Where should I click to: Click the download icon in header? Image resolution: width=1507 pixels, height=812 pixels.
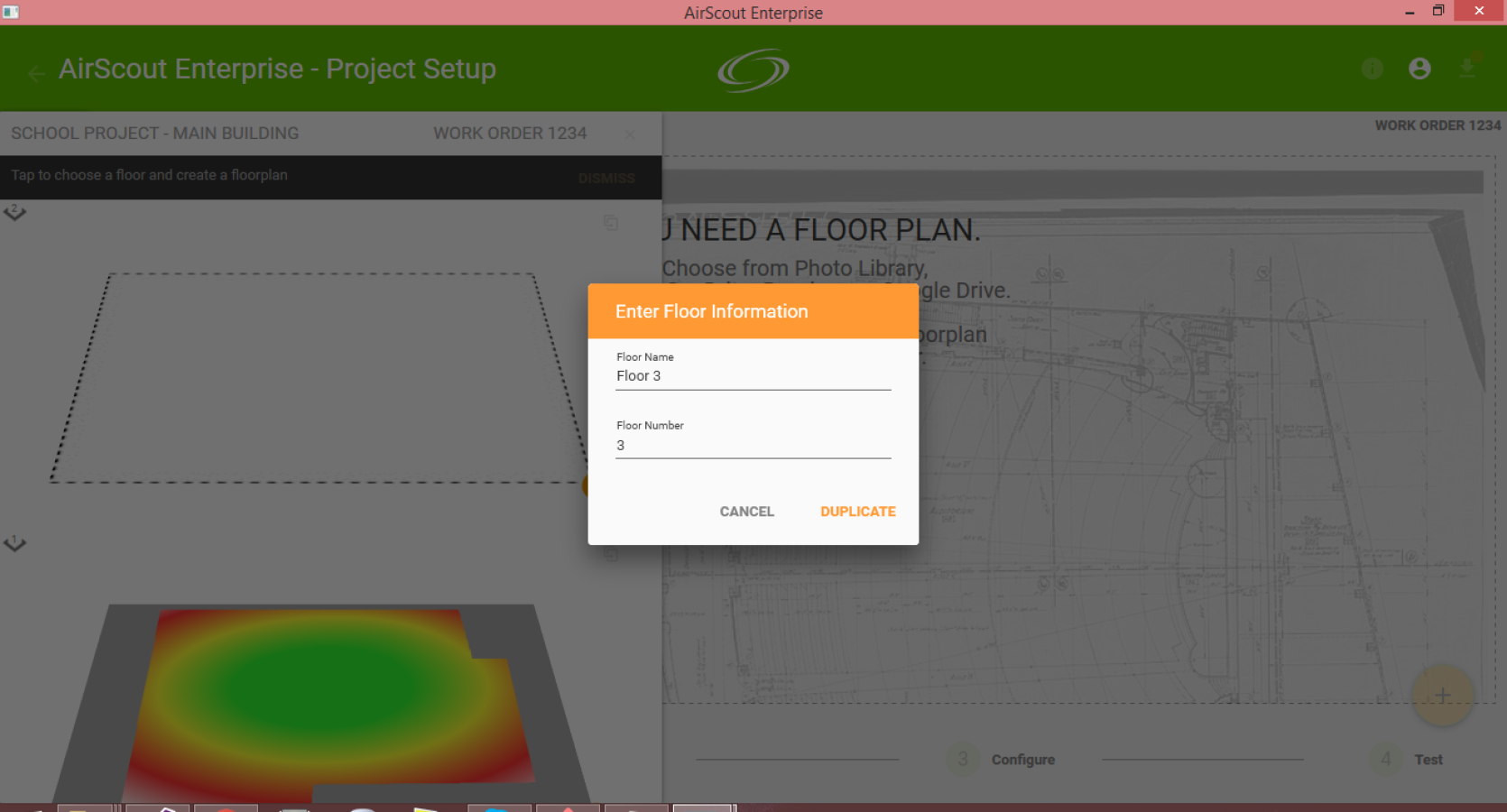point(1467,69)
